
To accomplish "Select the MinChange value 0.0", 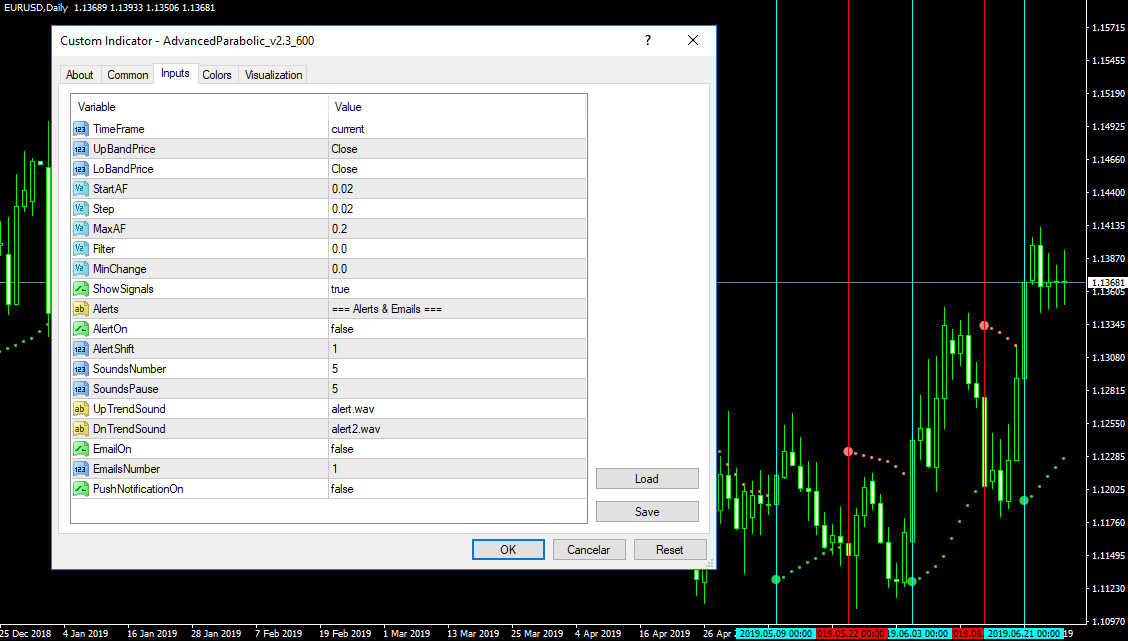I will [458, 269].
